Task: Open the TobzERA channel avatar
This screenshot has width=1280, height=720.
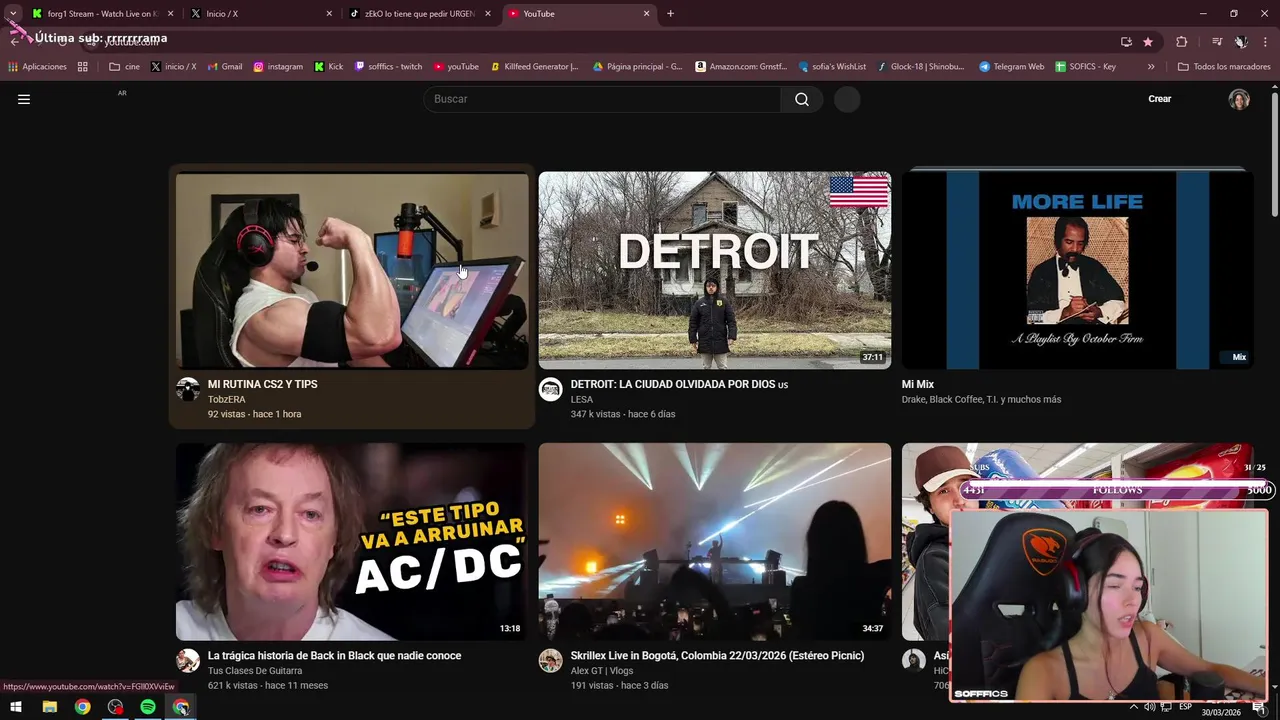Action: tap(188, 389)
